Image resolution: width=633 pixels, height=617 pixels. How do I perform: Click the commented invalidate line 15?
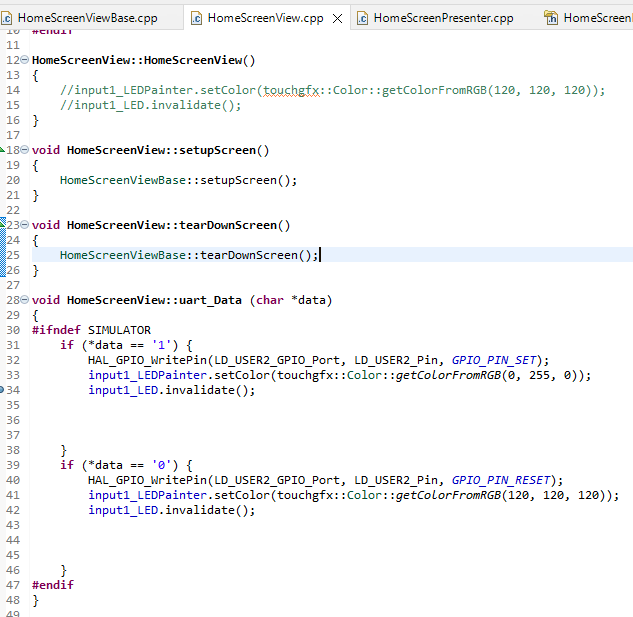point(151,105)
